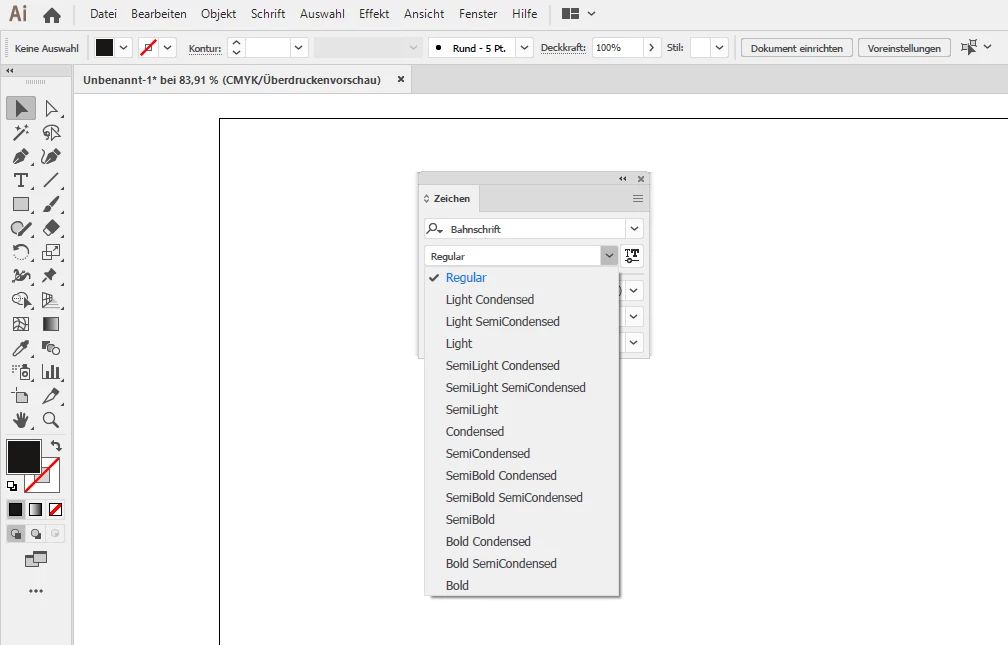The width and height of the screenshot is (1008, 645).
Task: Apply Gradient fill mode
Action: 35,509
